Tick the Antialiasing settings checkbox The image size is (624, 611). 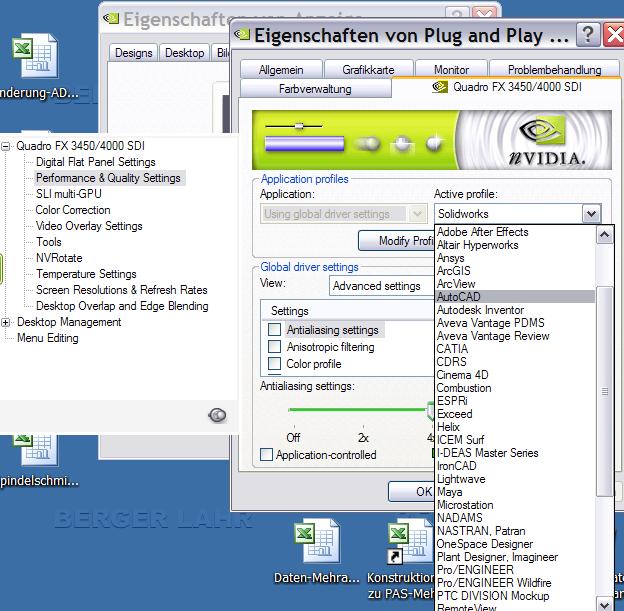[274, 330]
